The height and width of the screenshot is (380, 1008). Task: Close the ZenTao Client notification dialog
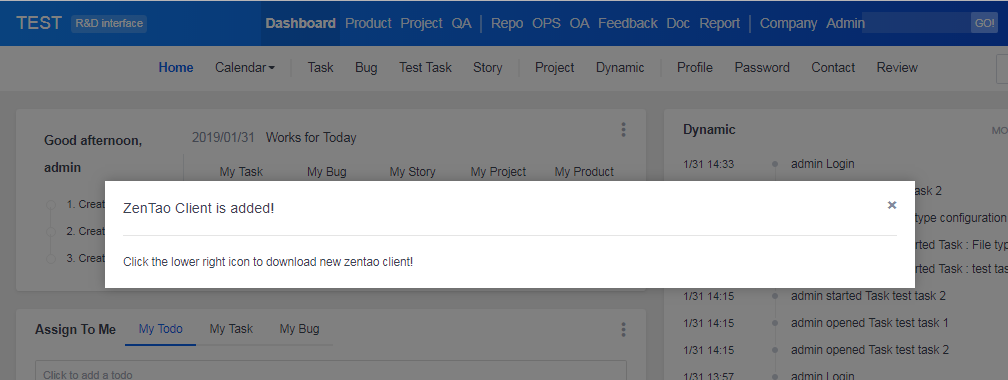click(892, 205)
